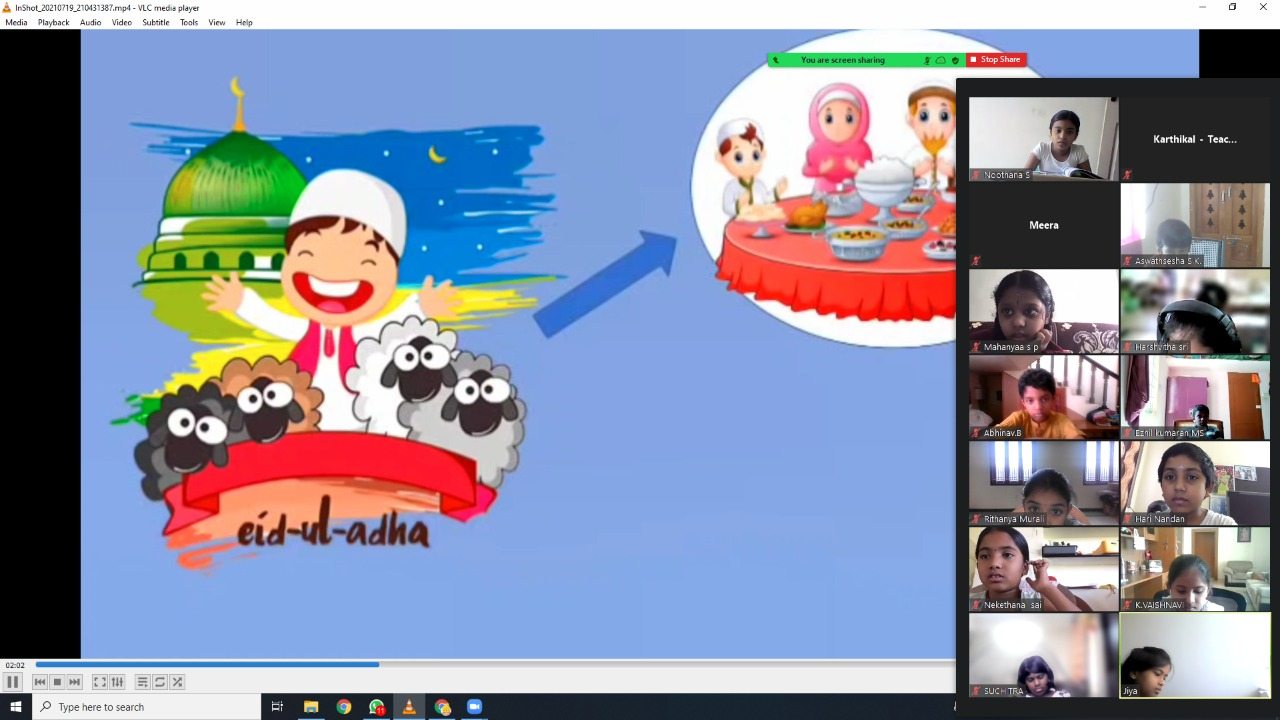1280x720 pixels.
Task: Skip to previous media in VLC
Action: point(40,682)
